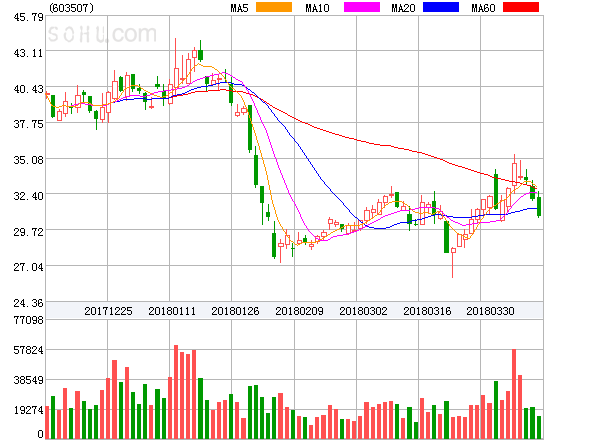Click the 24.36 price axis label
The width and height of the screenshot is (600, 440).
tap(28, 303)
